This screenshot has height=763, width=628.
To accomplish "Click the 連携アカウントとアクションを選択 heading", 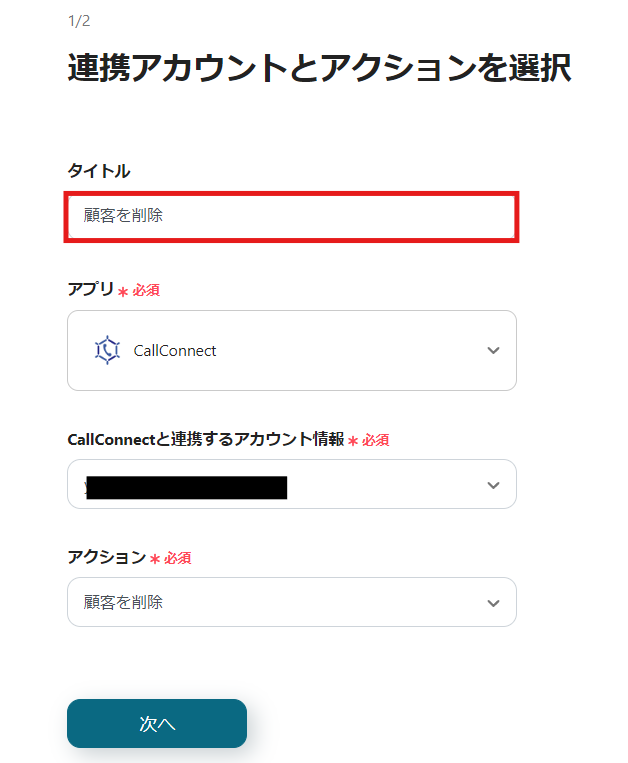I will 319,68.
